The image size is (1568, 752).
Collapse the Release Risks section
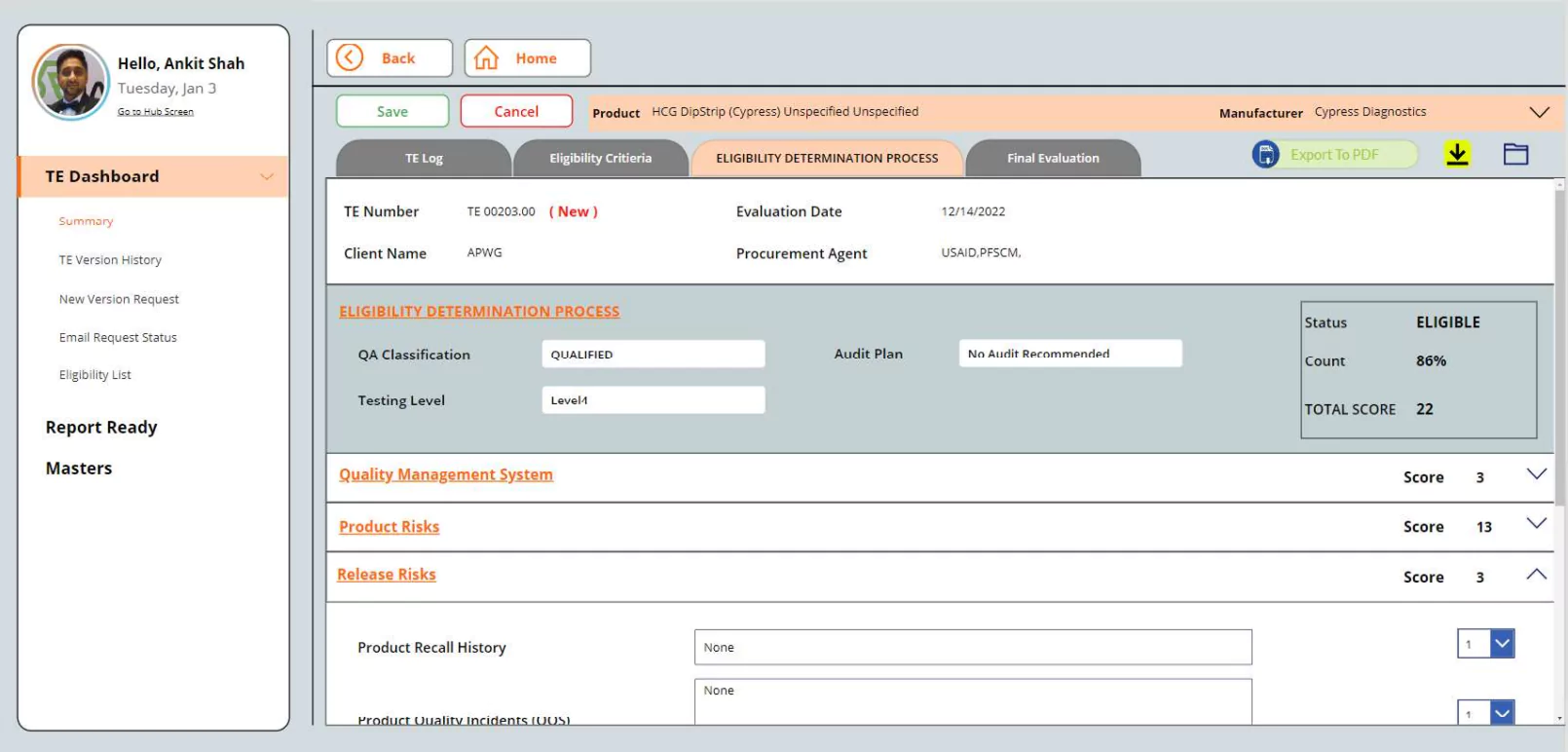tap(1536, 575)
